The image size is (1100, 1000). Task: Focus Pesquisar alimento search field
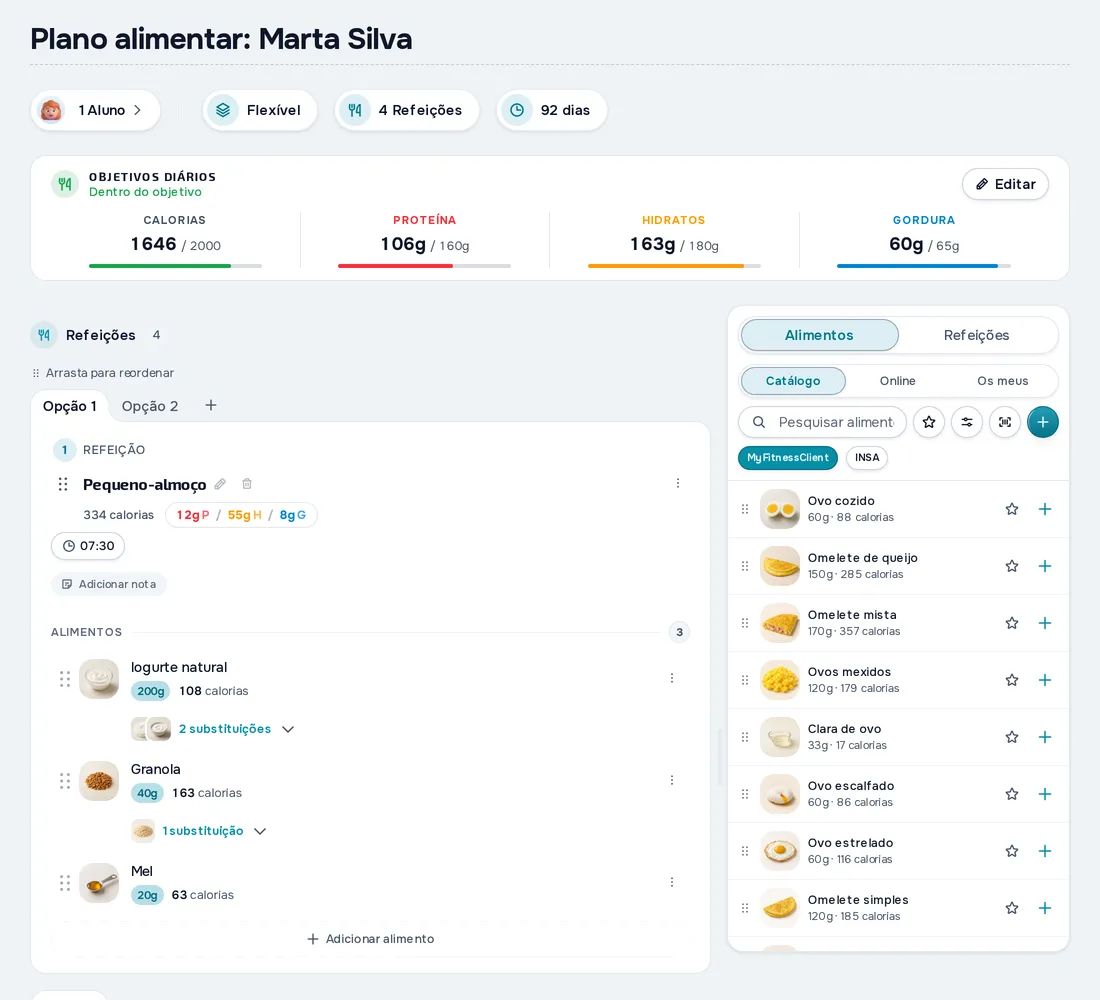pyautogui.click(x=822, y=422)
